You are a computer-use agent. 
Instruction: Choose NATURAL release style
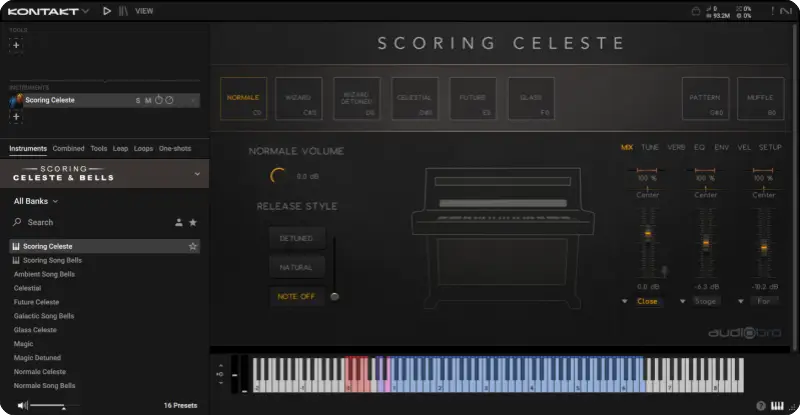pos(297,267)
